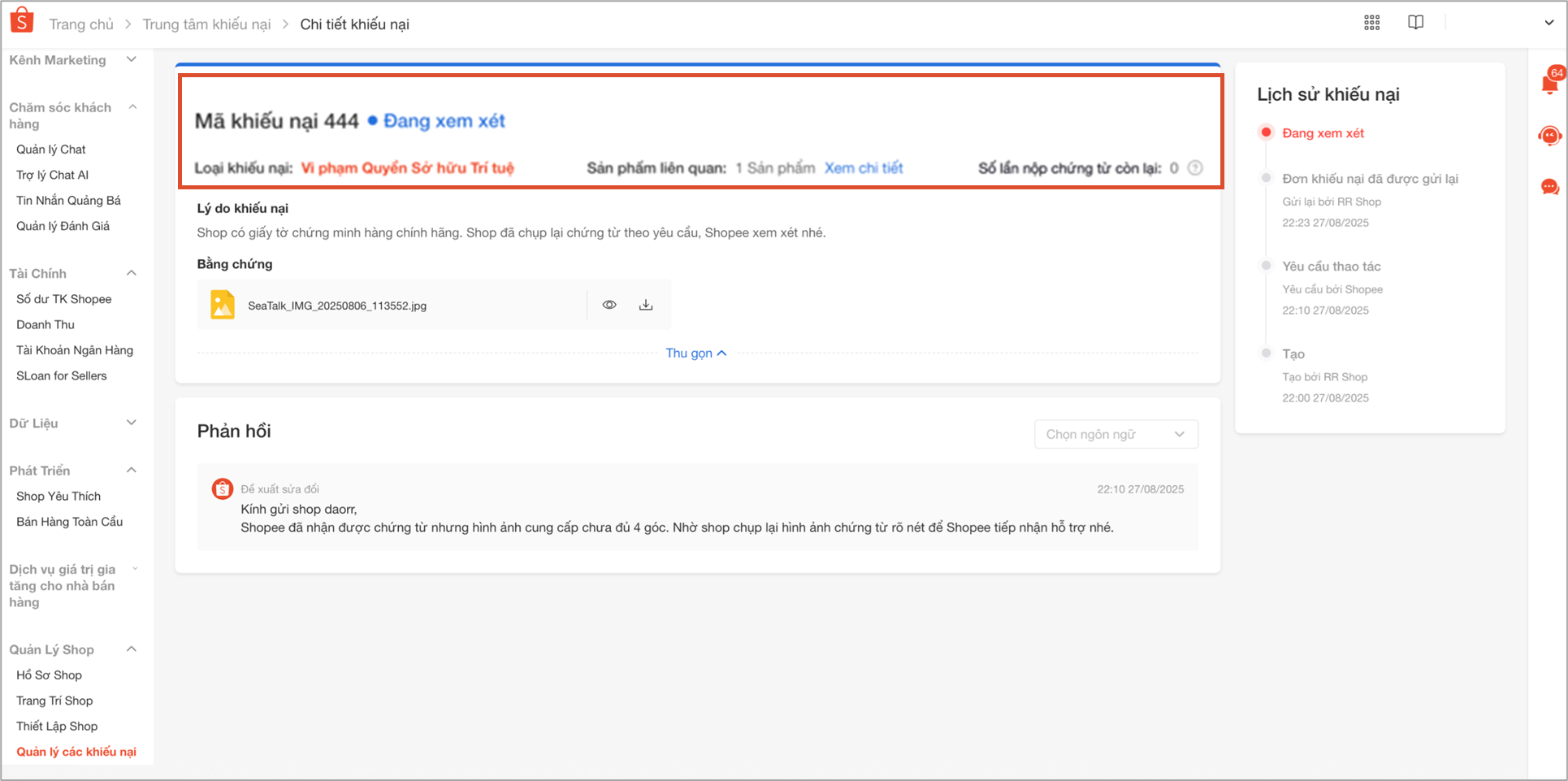Click the Shopee logo icon
1568x781 pixels.
coord(22,20)
